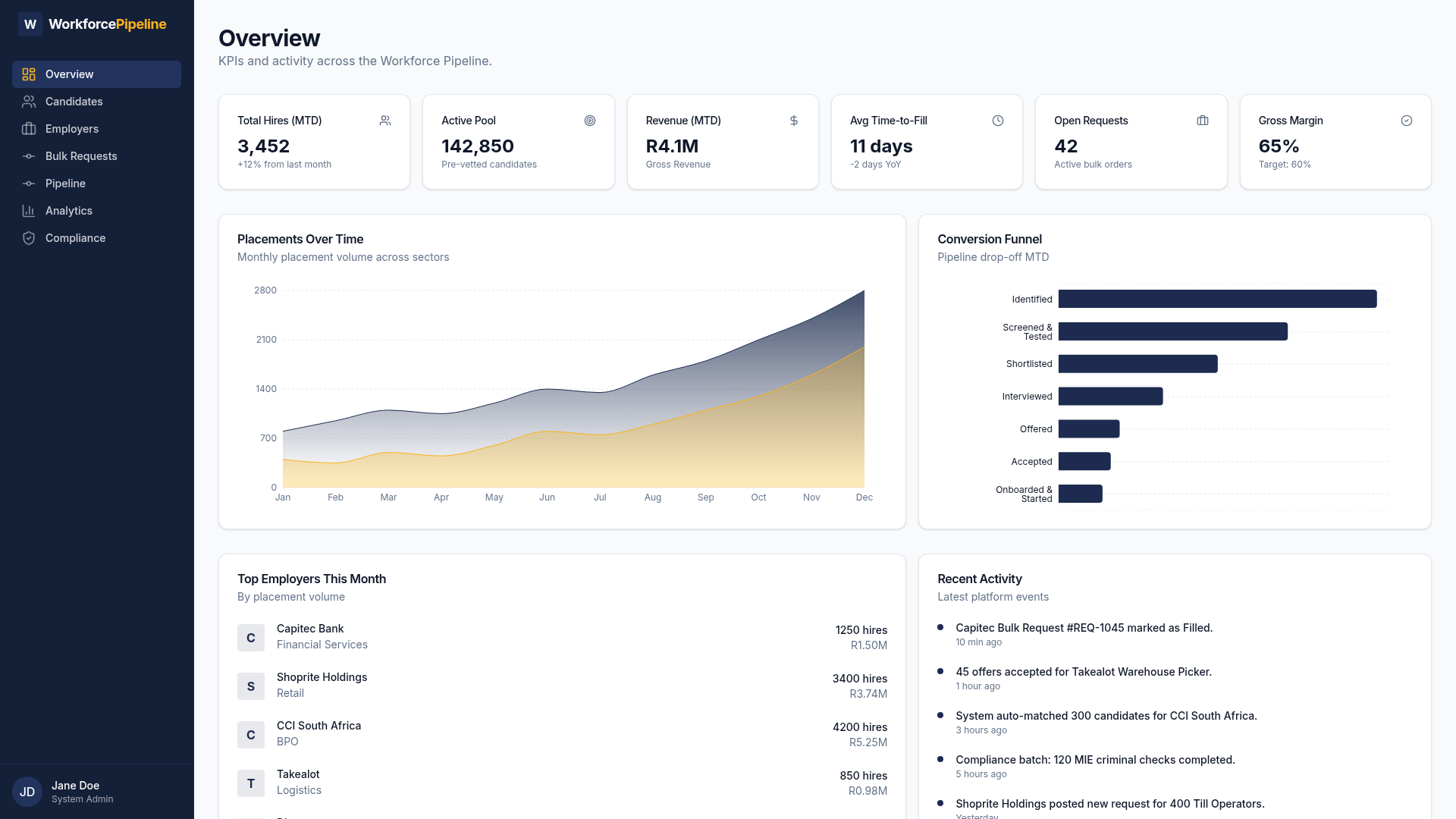
Task: Click the clock icon on Avg Time-to-Fill card
Action: pos(998,121)
